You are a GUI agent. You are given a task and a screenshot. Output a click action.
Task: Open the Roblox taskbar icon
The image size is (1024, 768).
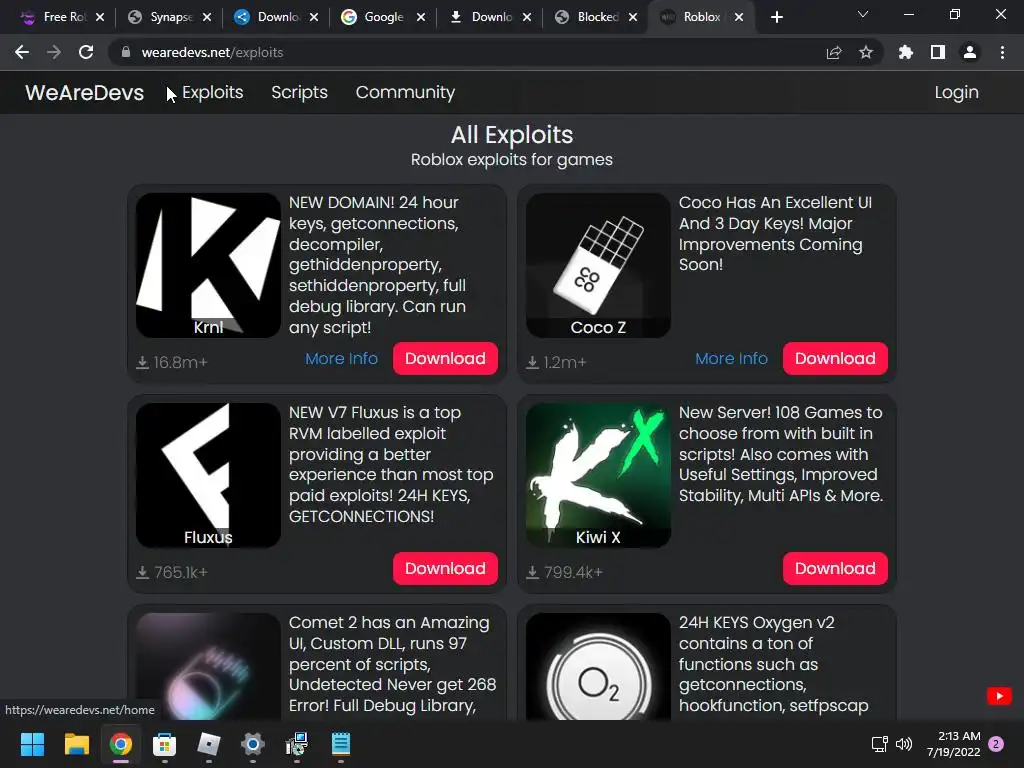pyautogui.click(x=208, y=744)
